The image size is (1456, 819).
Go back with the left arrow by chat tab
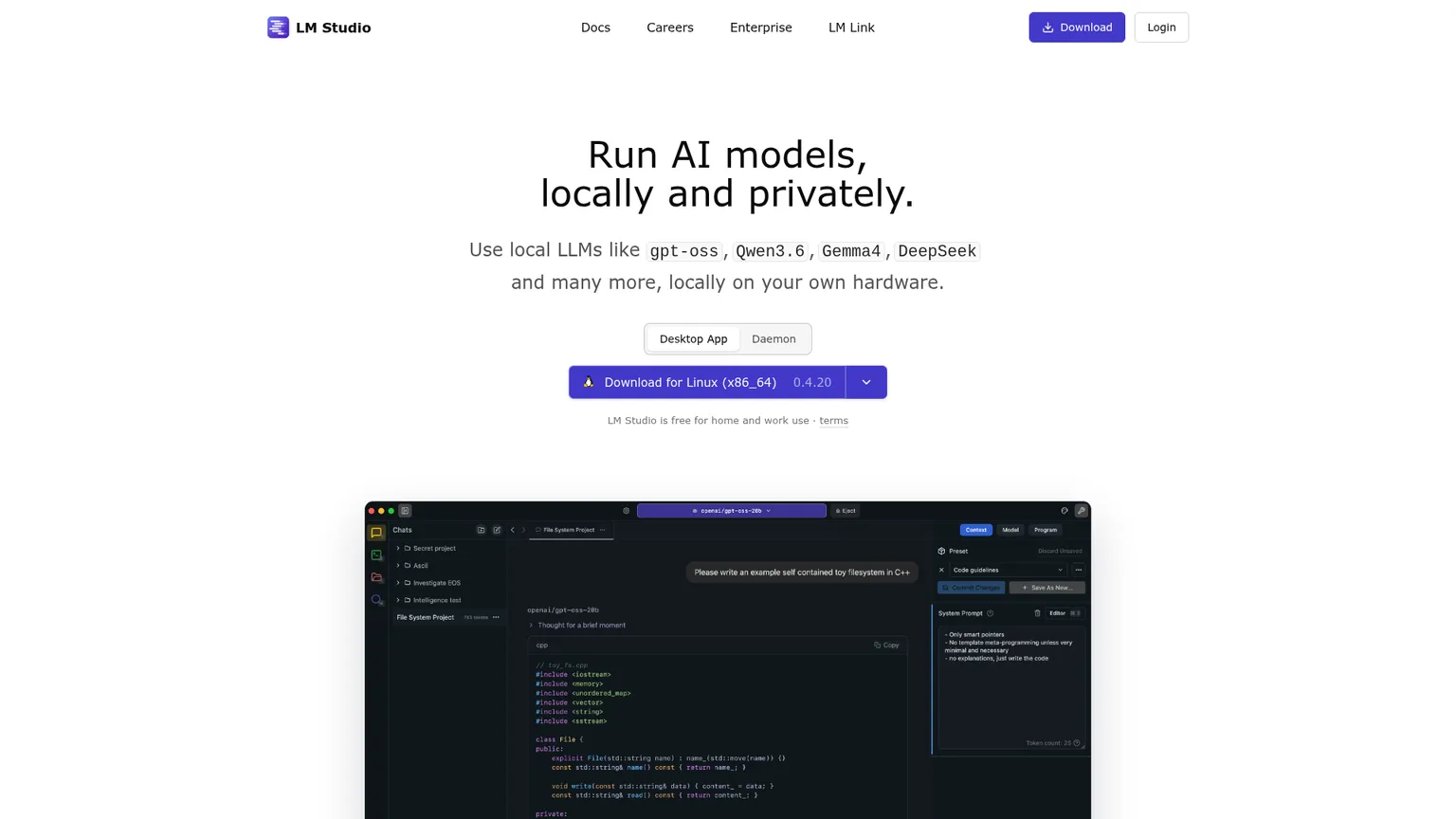(x=513, y=530)
